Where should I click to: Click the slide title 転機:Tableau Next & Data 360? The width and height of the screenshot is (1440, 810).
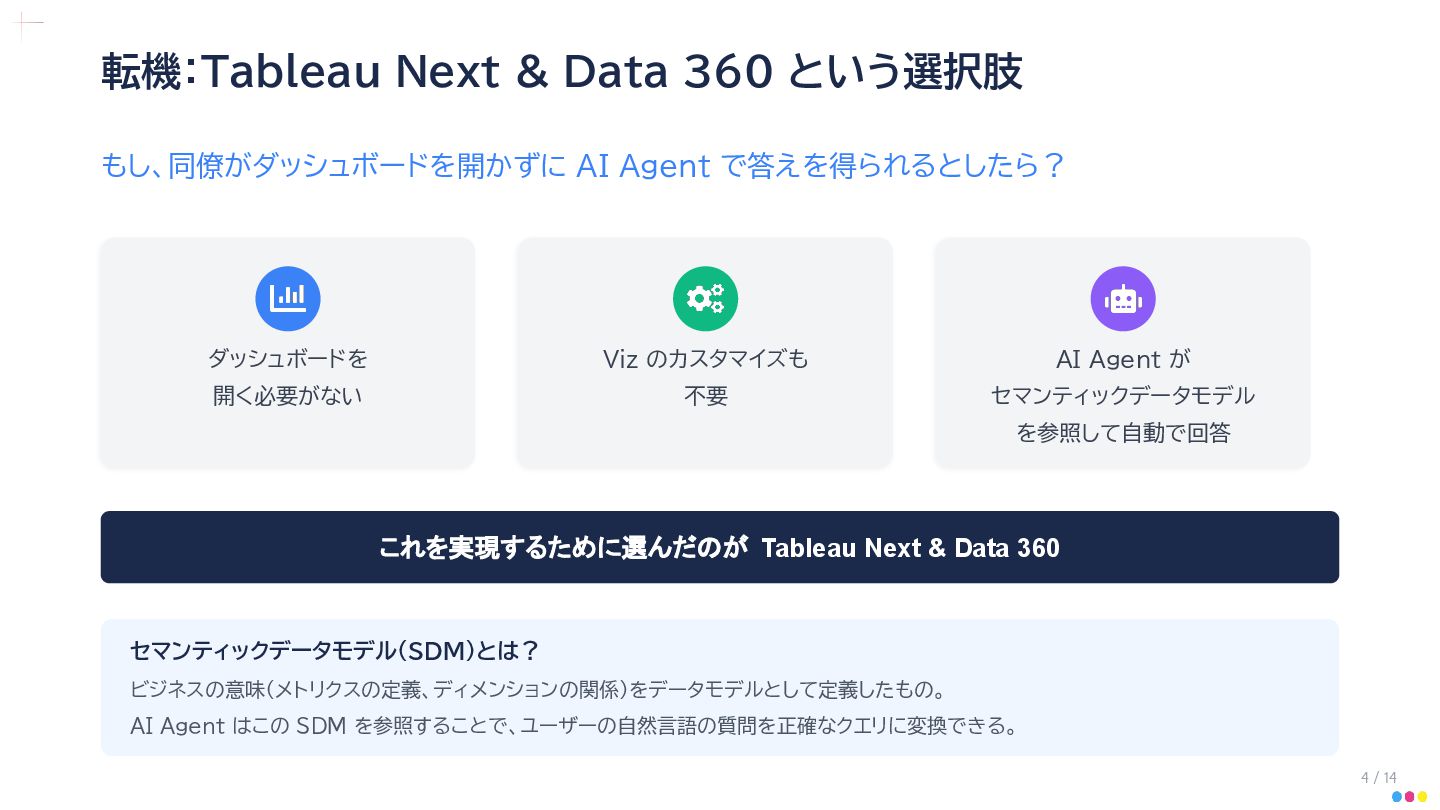tap(561, 72)
